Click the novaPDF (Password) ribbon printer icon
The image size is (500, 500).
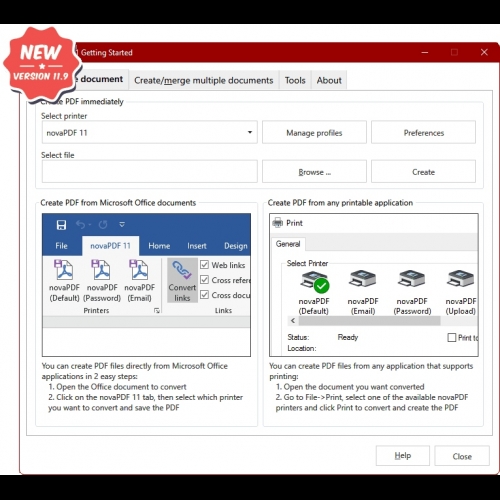click(101, 270)
